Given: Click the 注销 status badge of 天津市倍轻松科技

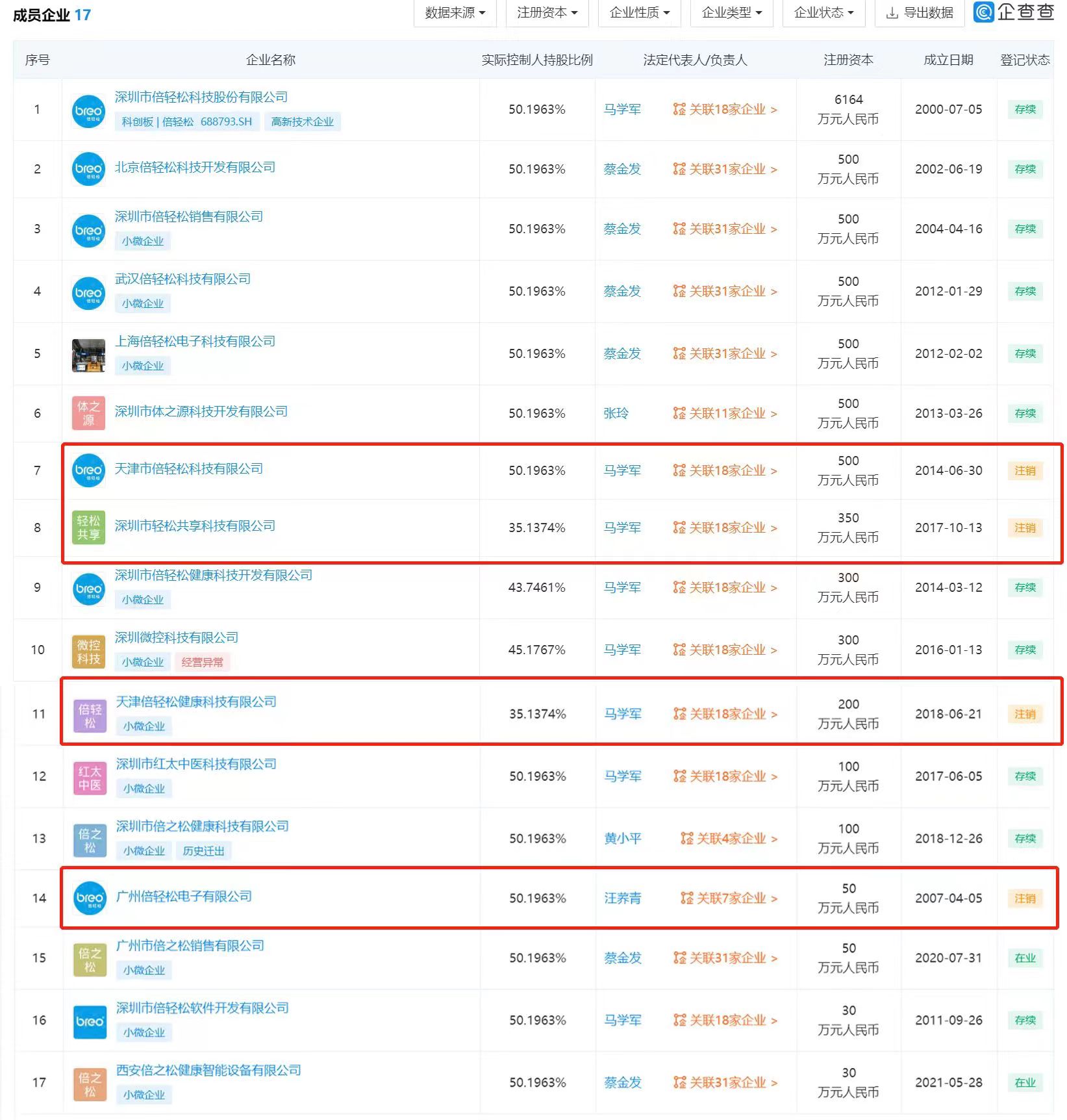Looking at the screenshot, I should click(x=1025, y=471).
